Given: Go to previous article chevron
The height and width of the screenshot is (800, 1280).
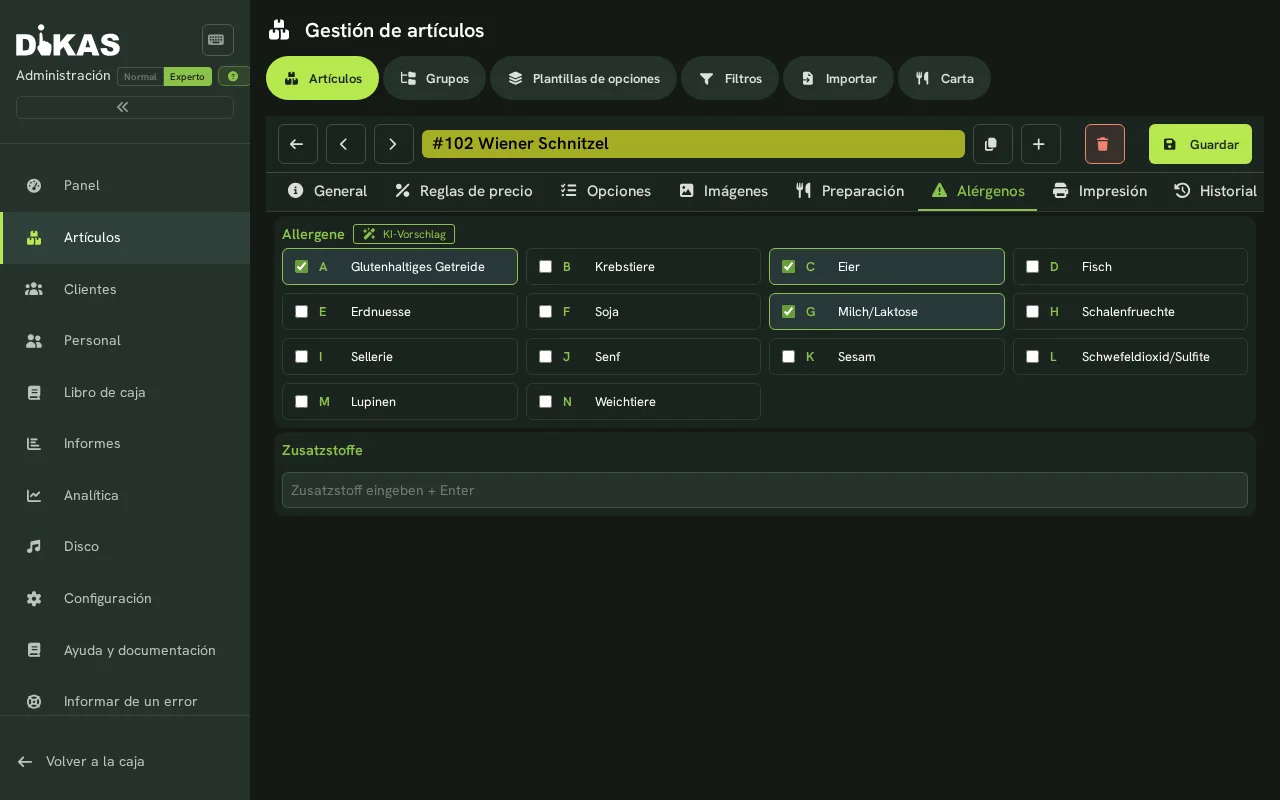Looking at the screenshot, I should coord(346,144).
